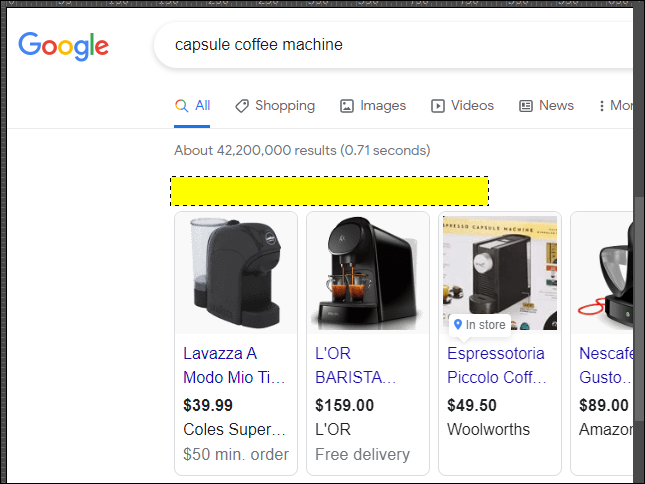Click the $89.00 price
The width and height of the screenshot is (645, 484).
point(604,405)
